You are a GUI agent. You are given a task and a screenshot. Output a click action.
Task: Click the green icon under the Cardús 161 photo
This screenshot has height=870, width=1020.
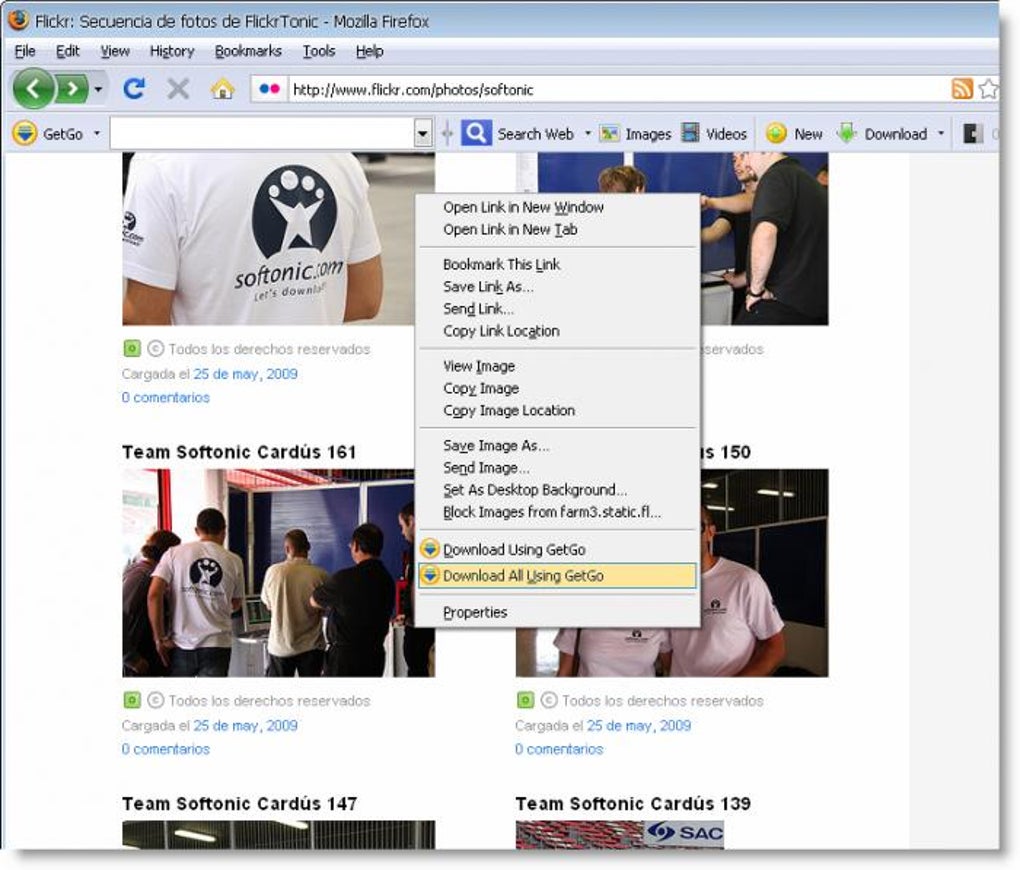pos(132,701)
